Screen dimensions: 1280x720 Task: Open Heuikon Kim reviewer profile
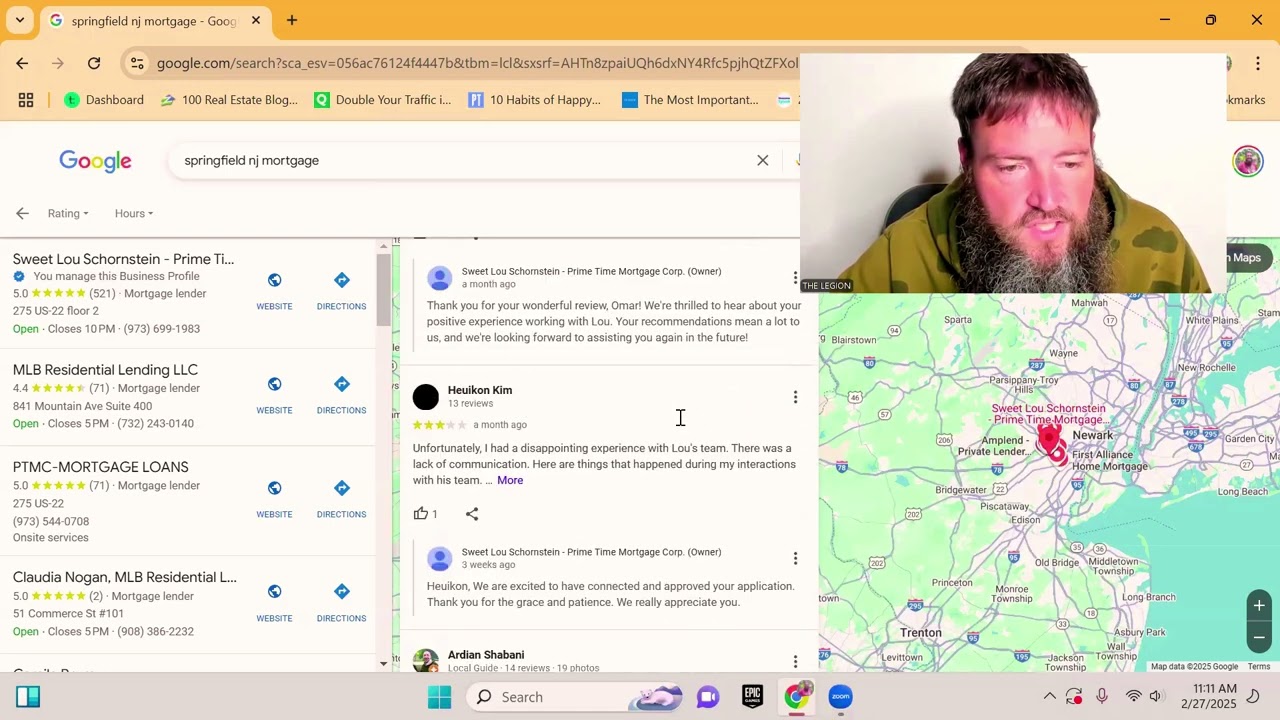point(479,390)
